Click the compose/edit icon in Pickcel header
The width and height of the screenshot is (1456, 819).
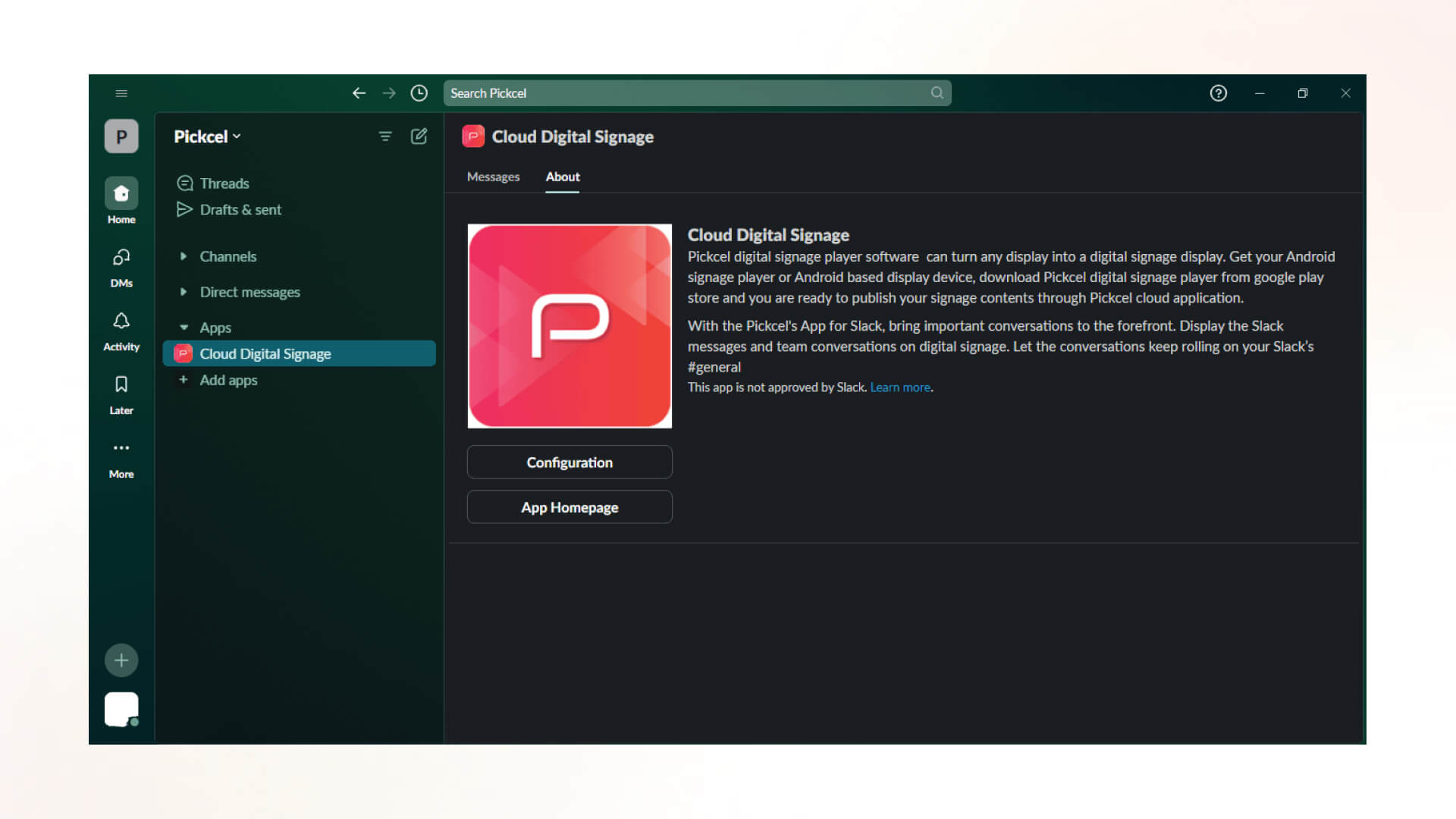(418, 136)
